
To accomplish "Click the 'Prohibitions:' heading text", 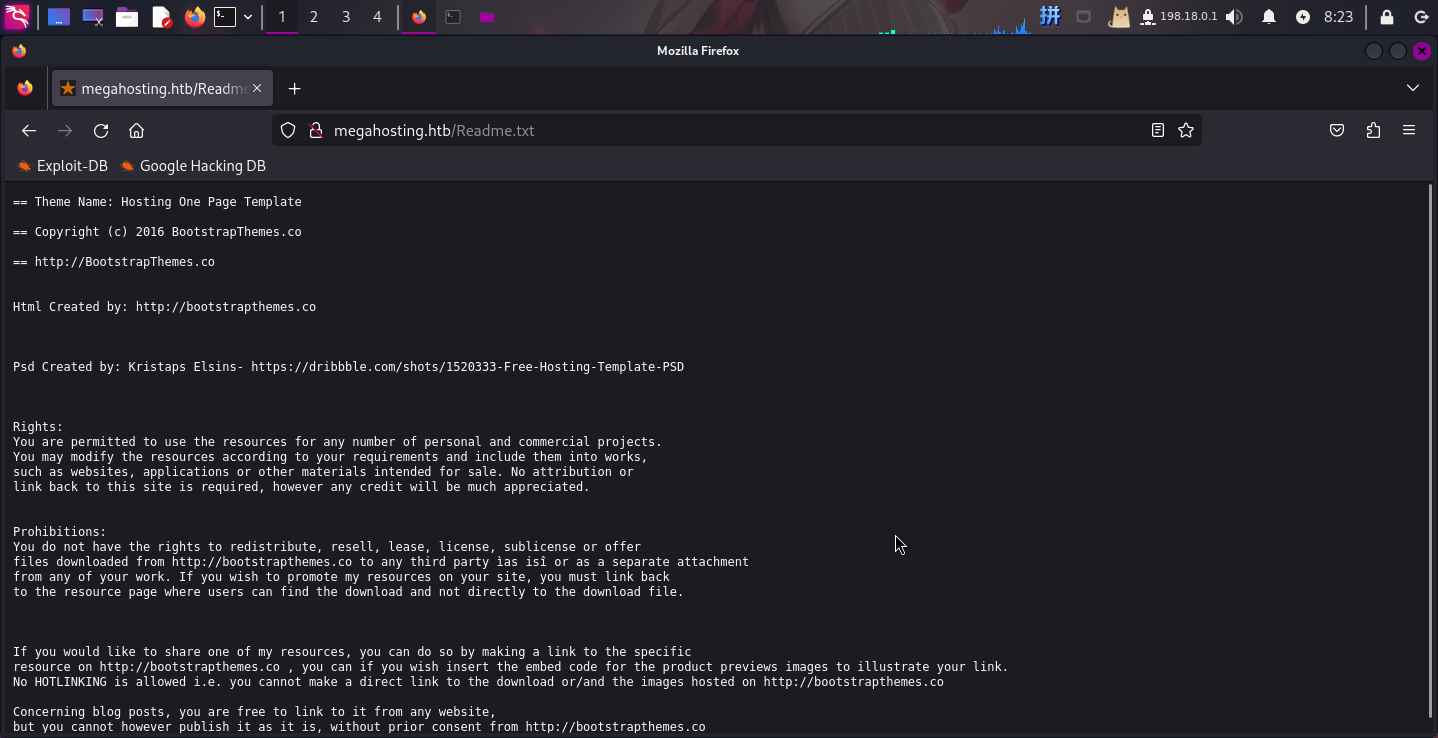I will point(59,532).
